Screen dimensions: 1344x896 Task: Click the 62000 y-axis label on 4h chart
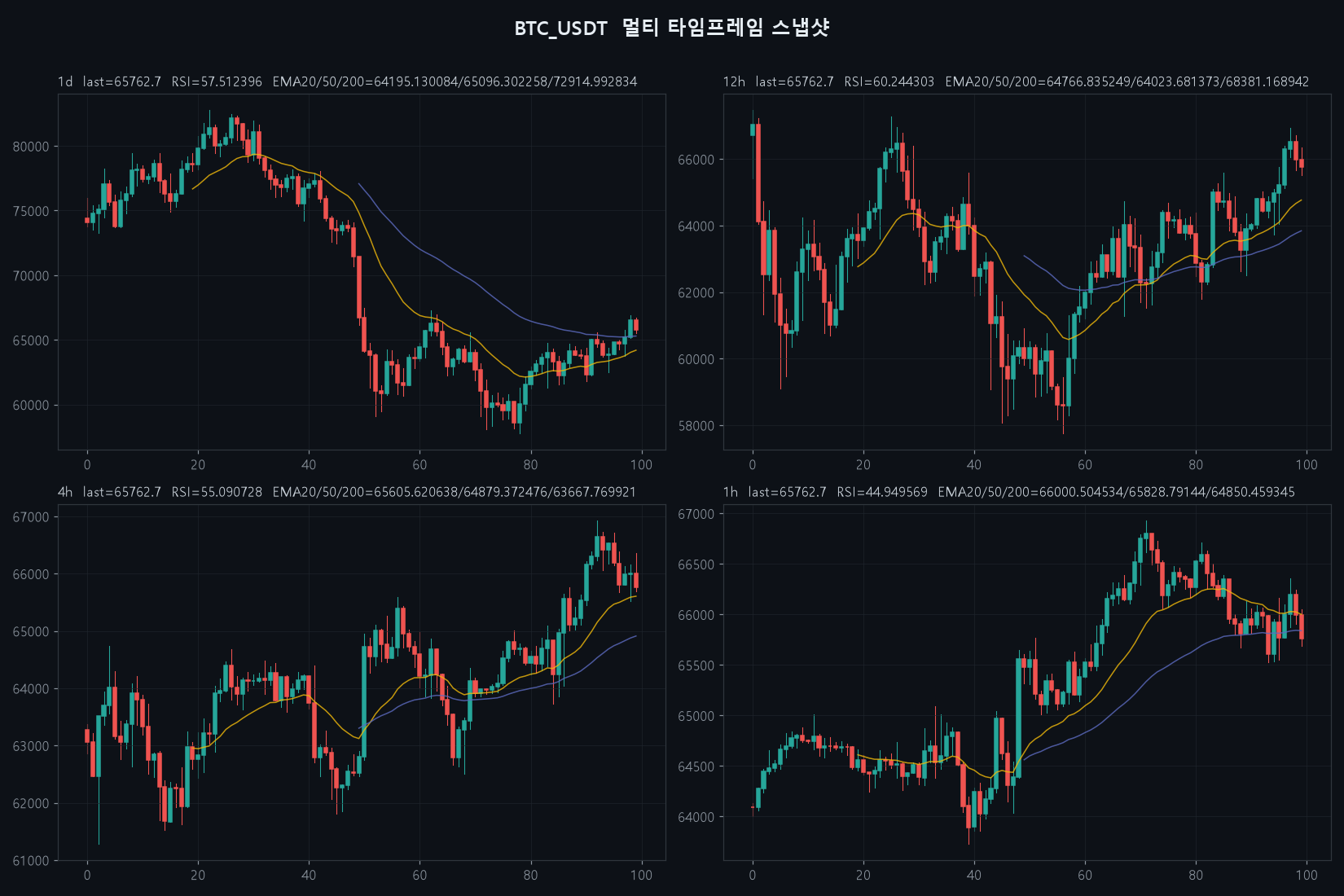pos(31,804)
